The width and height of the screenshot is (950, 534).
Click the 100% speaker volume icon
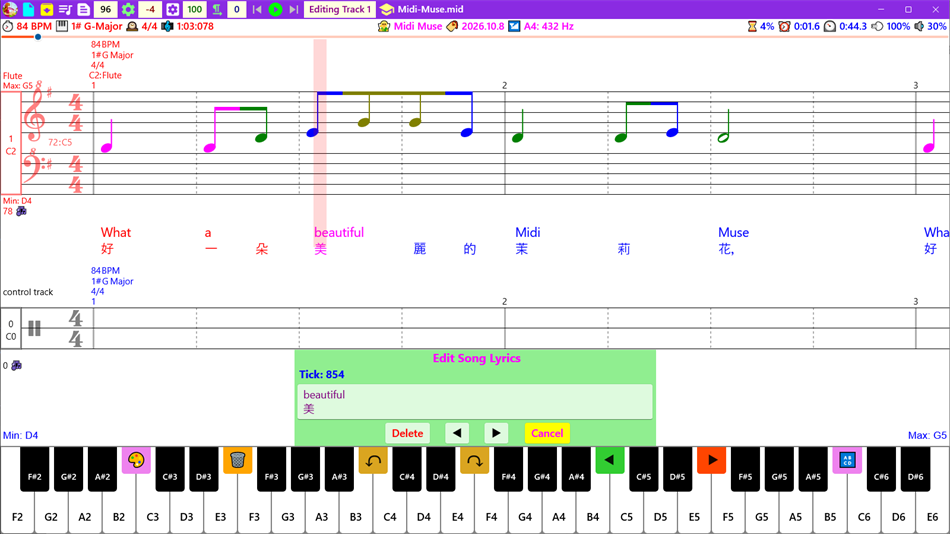(x=877, y=26)
